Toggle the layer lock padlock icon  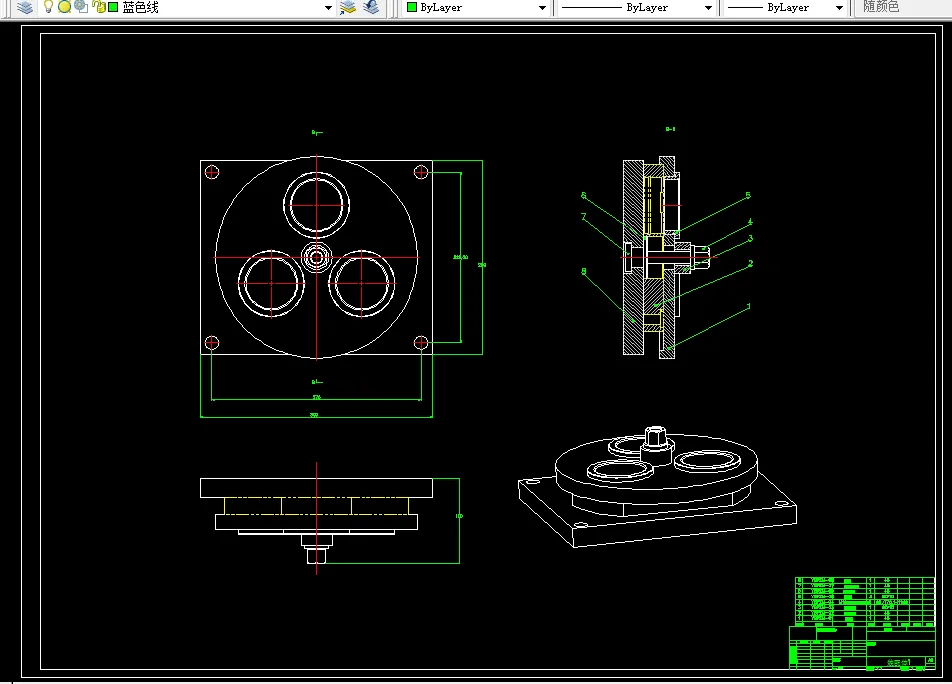(97, 7)
